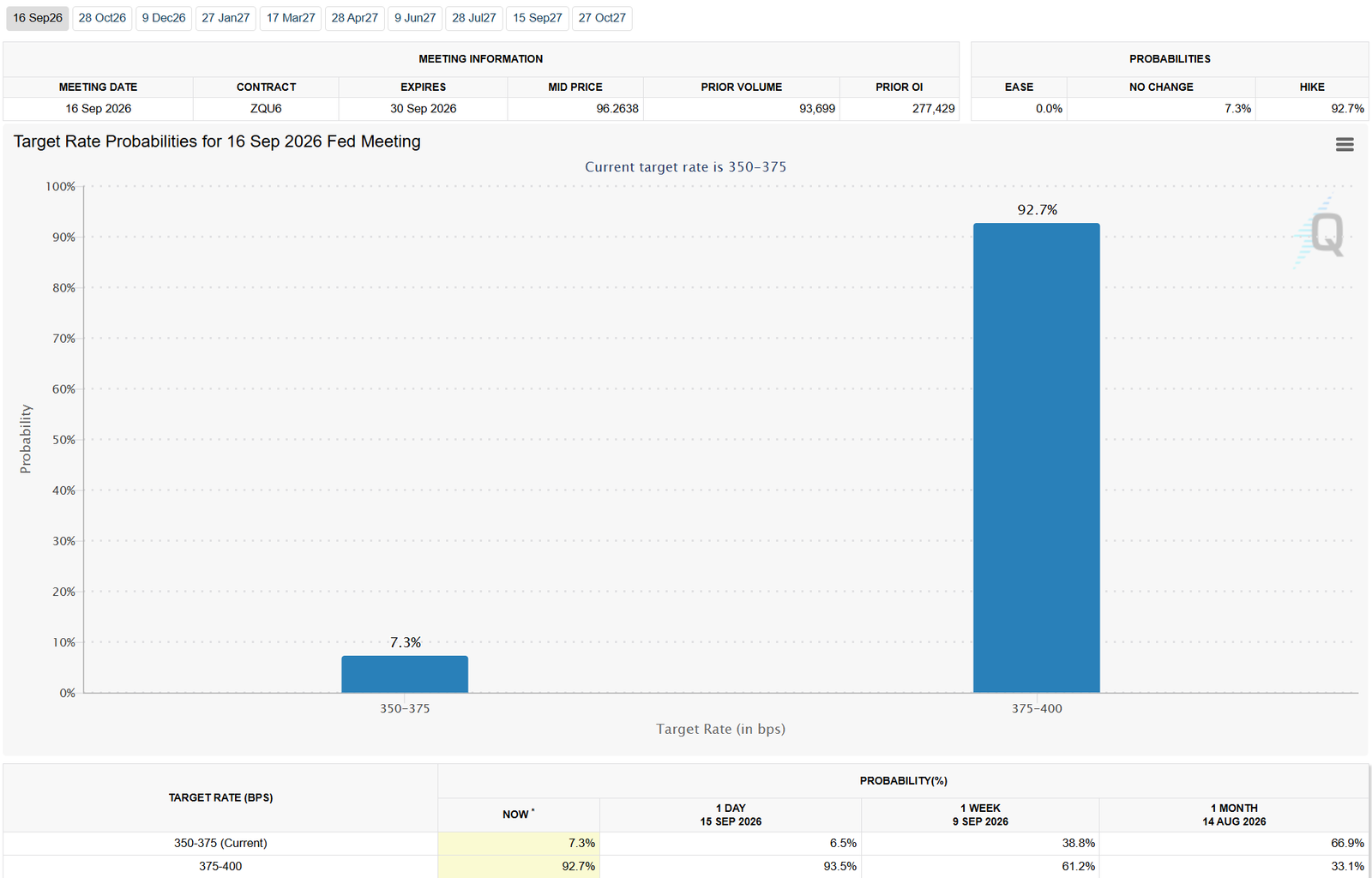Switch to the 17 Mar27 meeting tab
This screenshot has width=1372, height=878.
point(291,18)
